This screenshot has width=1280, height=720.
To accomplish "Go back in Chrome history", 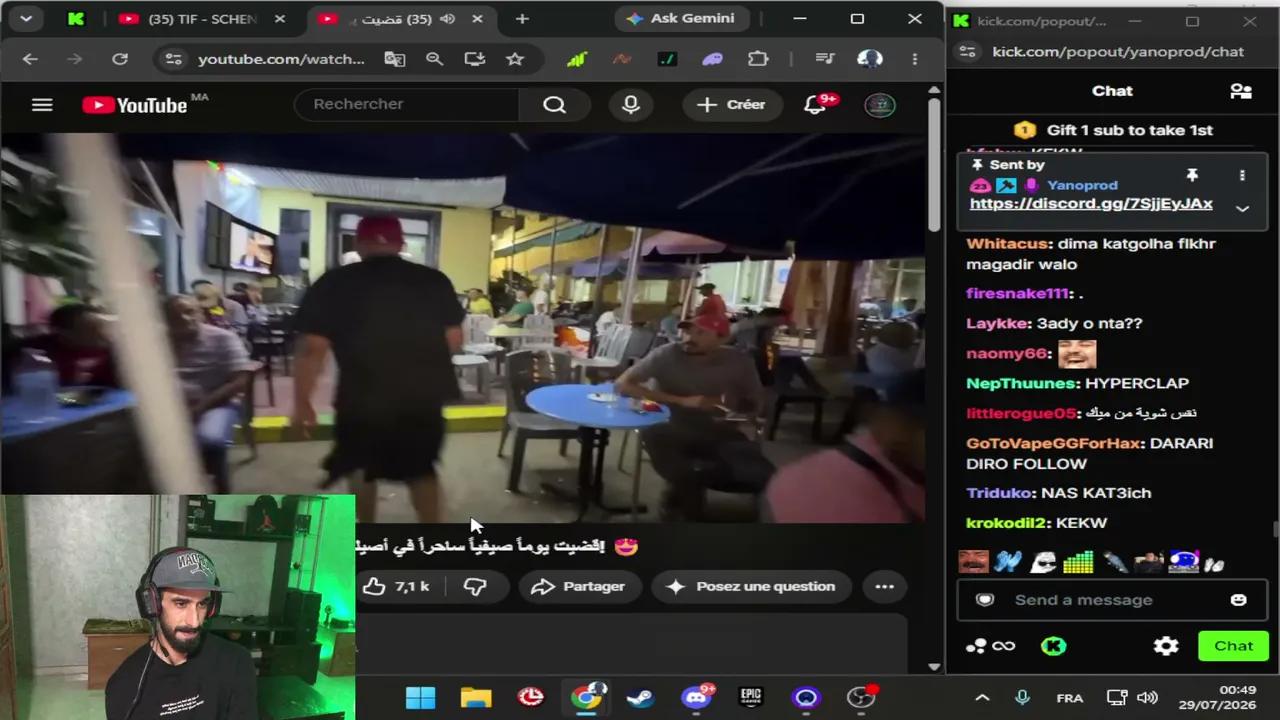I will tap(30, 59).
